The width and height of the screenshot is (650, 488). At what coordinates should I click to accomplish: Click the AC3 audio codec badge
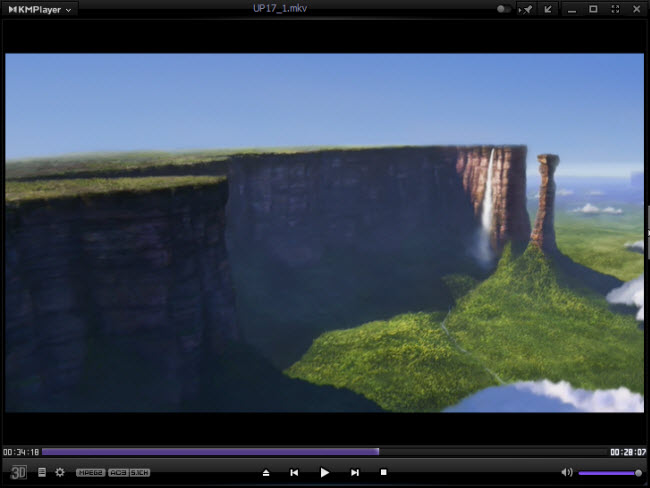(x=118, y=473)
